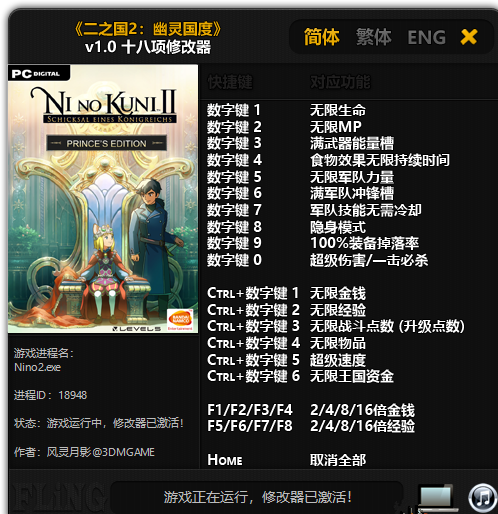Click the music note icon
Image resolution: width=498 pixels, height=514 pixels.
point(483,498)
